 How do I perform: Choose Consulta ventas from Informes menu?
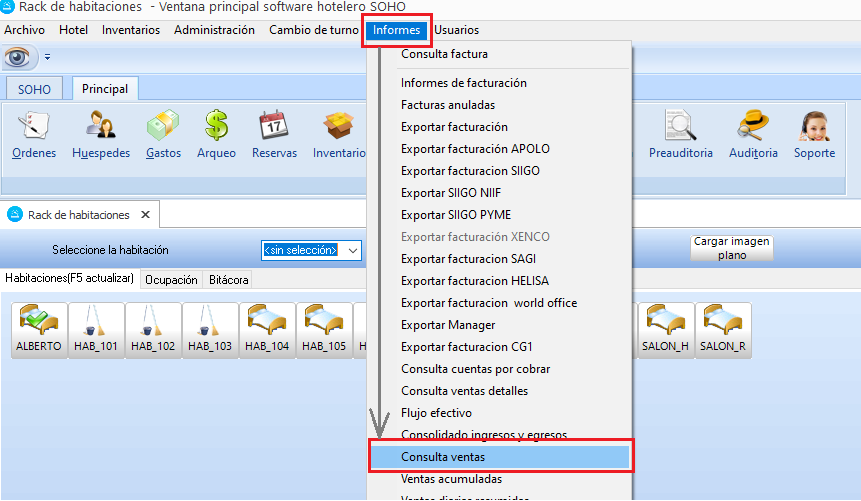click(x=500, y=457)
